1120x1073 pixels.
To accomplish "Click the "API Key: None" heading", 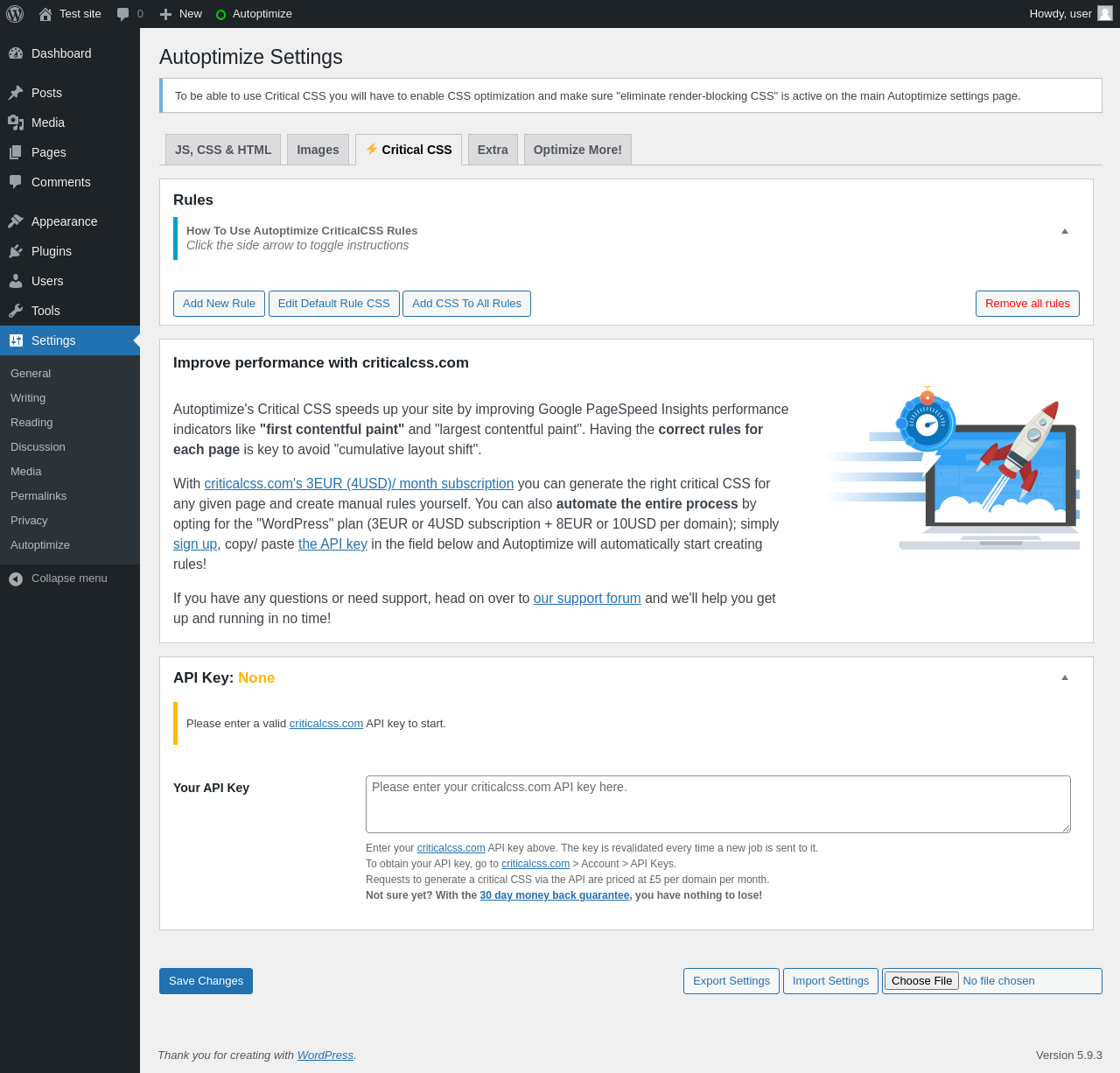I will [224, 678].
